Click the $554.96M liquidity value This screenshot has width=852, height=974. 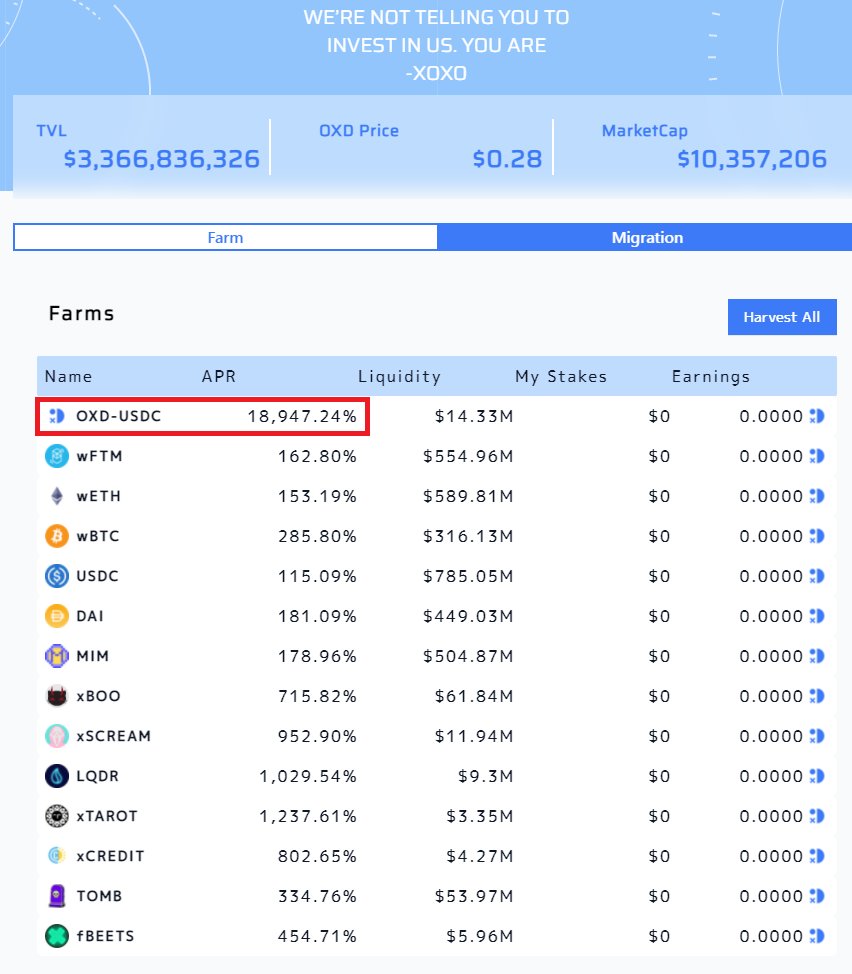468,456
